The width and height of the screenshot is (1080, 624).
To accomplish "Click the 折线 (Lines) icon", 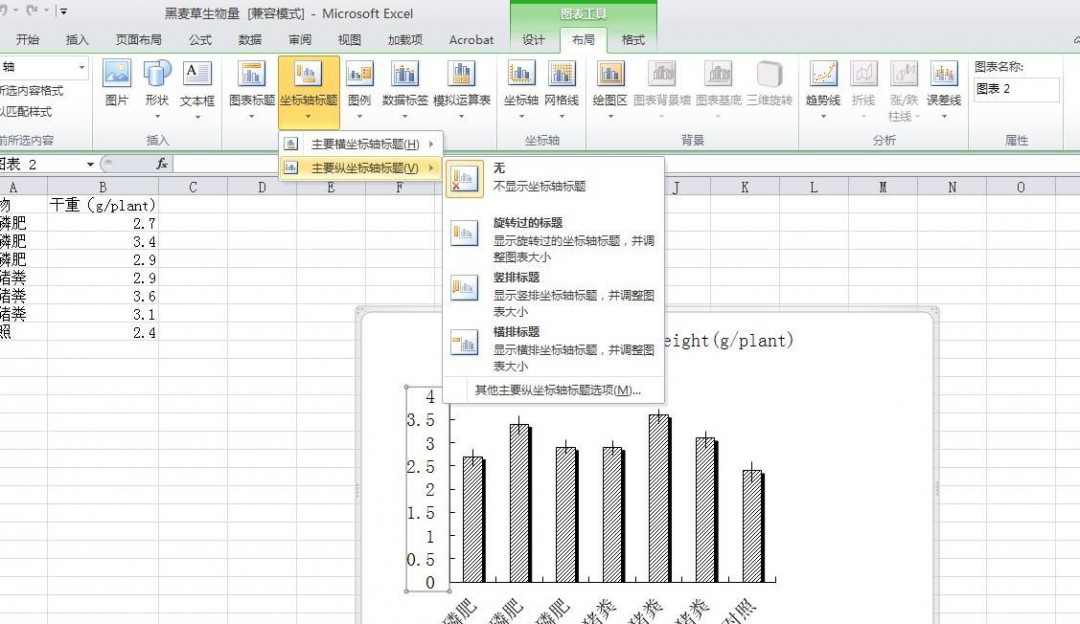I will pos(863,74).
